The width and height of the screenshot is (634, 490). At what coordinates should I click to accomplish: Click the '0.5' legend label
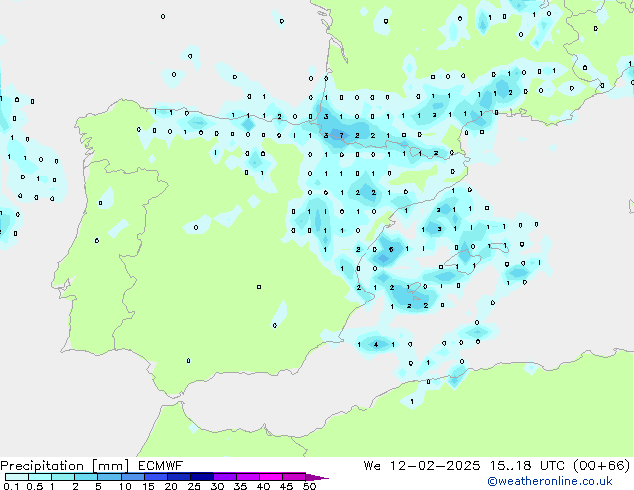(35, 486)
